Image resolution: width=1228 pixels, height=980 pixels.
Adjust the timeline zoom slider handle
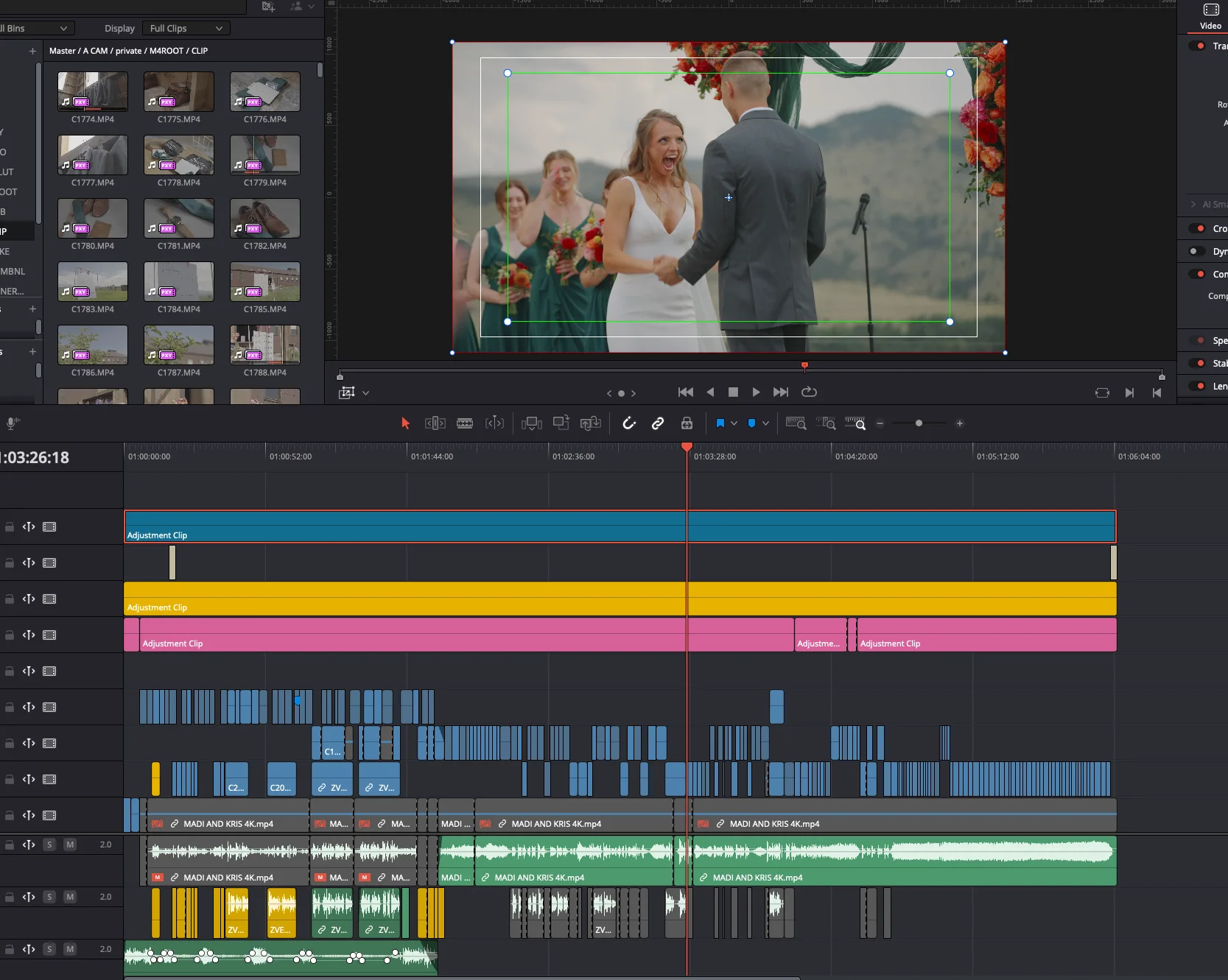919,423
